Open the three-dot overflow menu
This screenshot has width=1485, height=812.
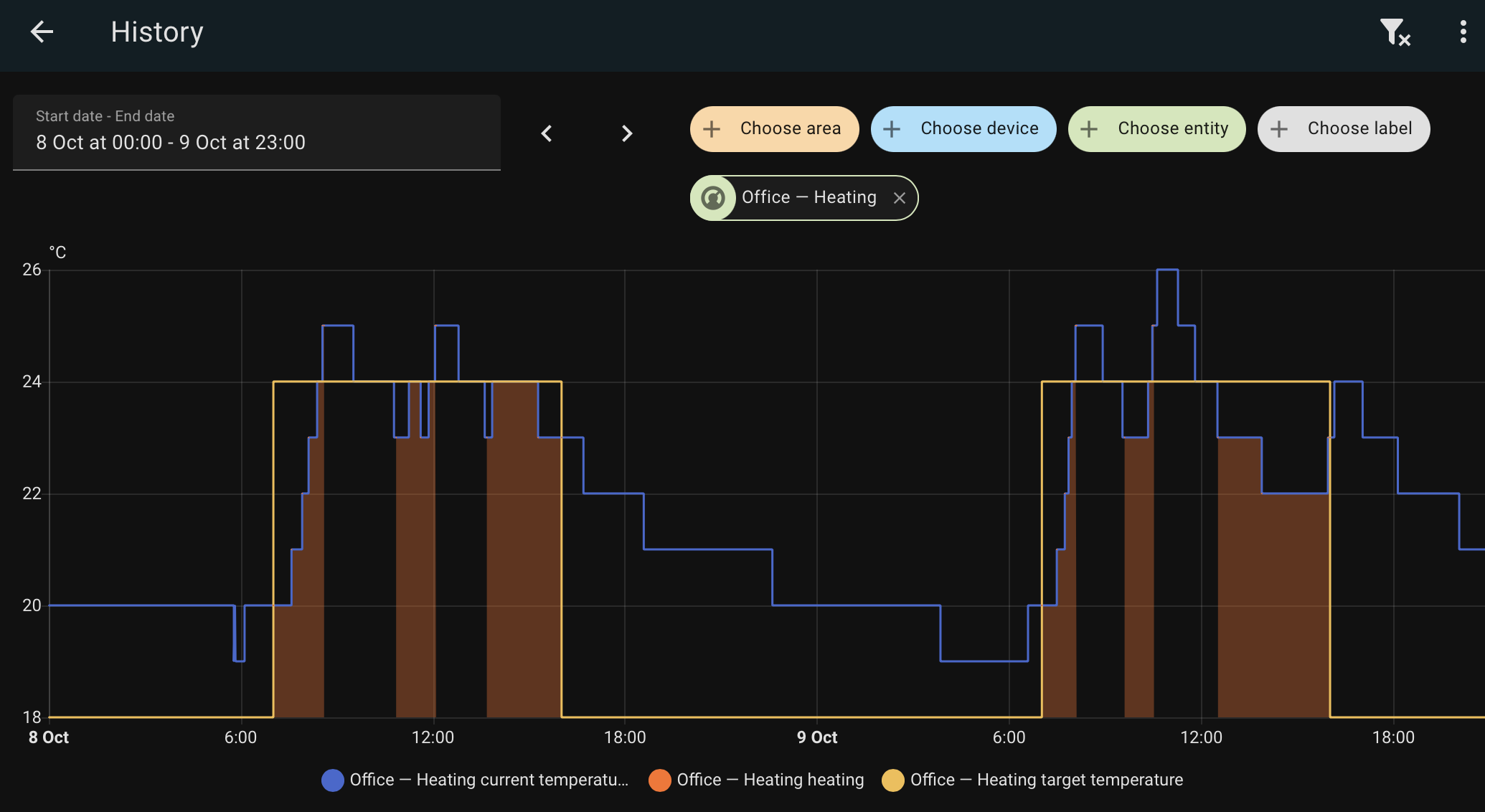click(x=1463, y=32)
